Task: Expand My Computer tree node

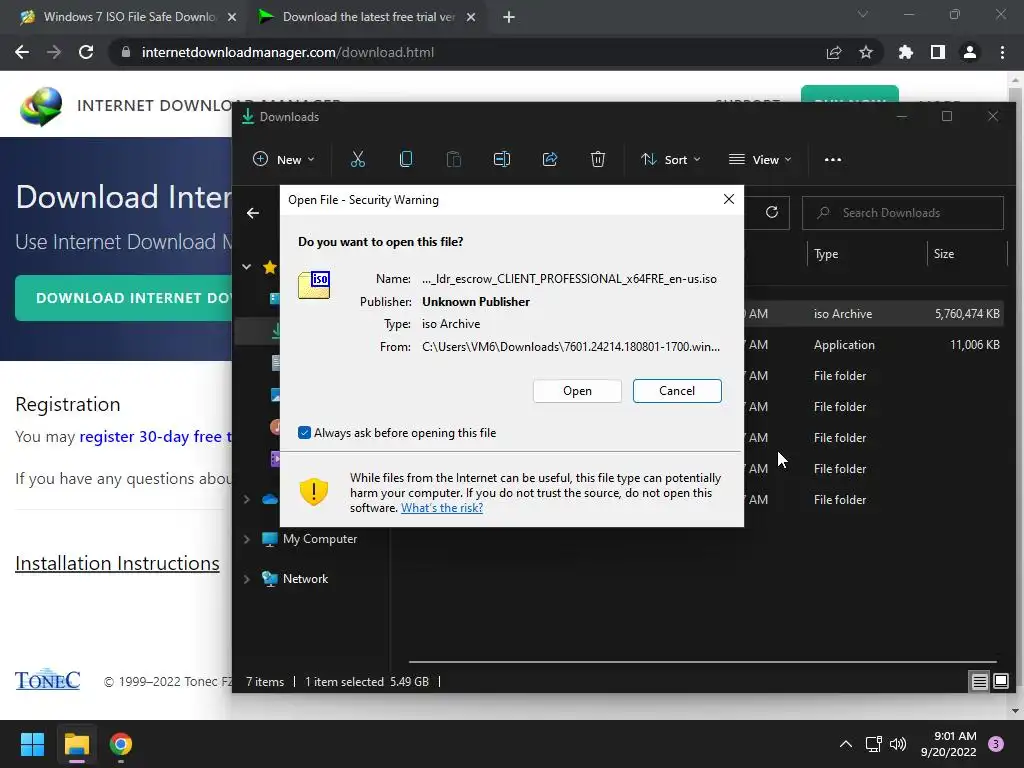Action: pos(247,539)
